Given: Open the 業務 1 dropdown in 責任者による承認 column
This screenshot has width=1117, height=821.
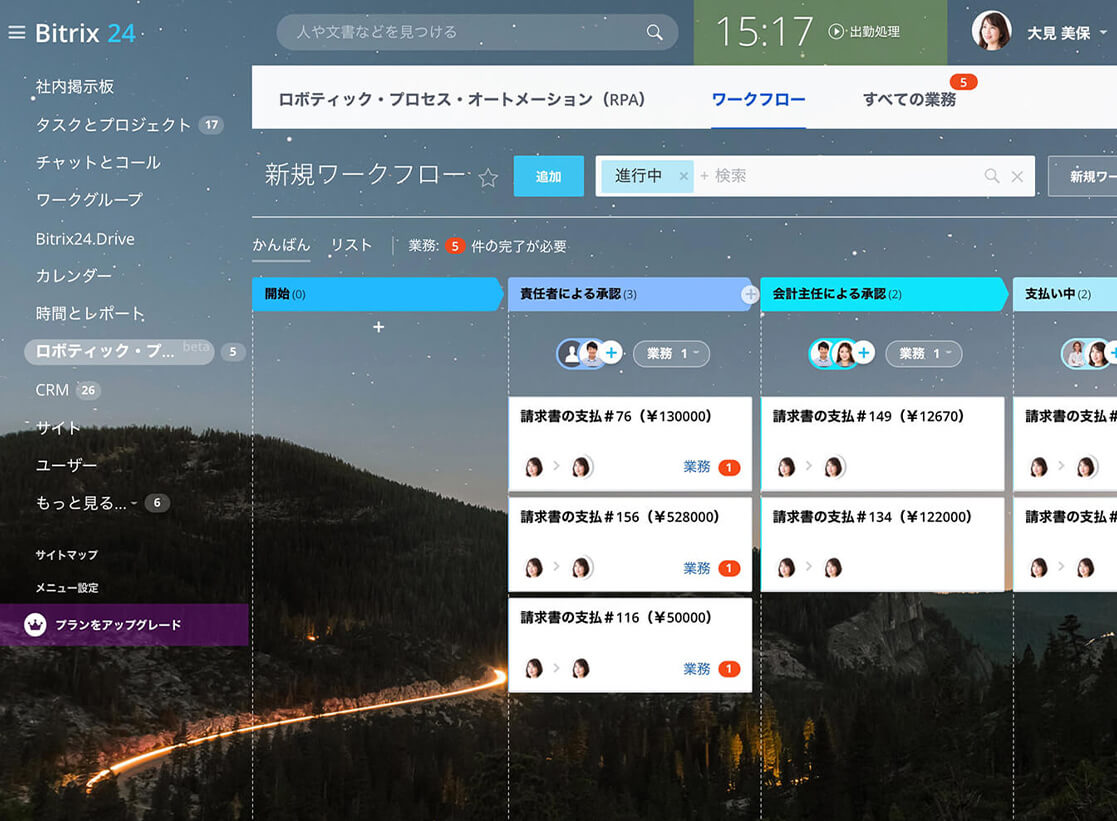Looking at the screenshot, I should click(671, 353).
